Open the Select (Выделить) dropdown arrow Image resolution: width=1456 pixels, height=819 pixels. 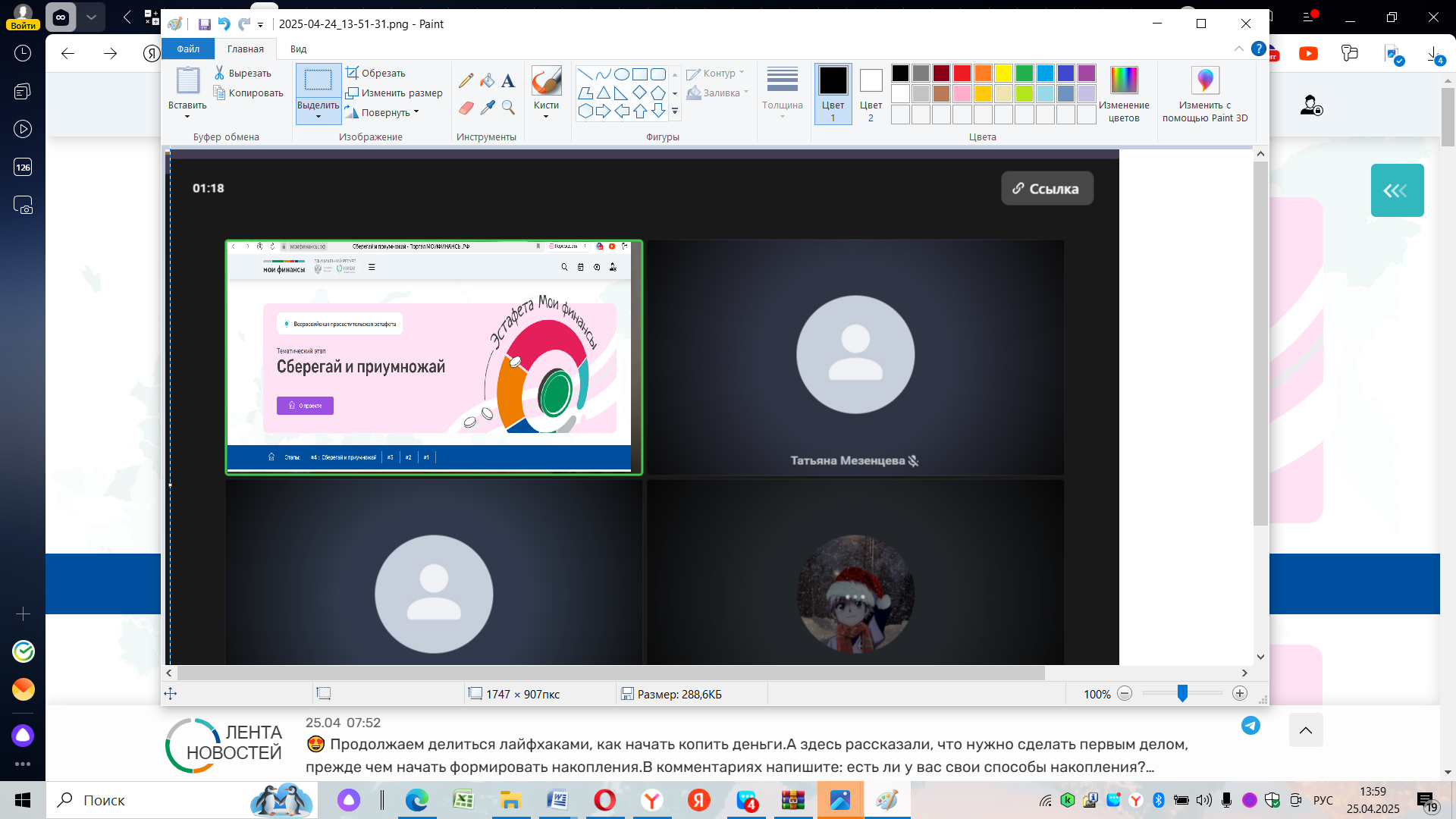[x=318, y=117]
